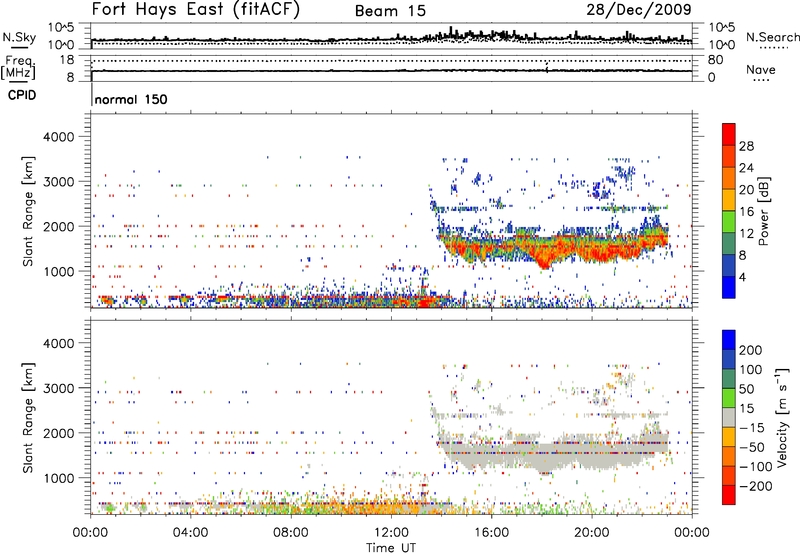Click the '1000' tick in the velocity panel

(58, 478)
